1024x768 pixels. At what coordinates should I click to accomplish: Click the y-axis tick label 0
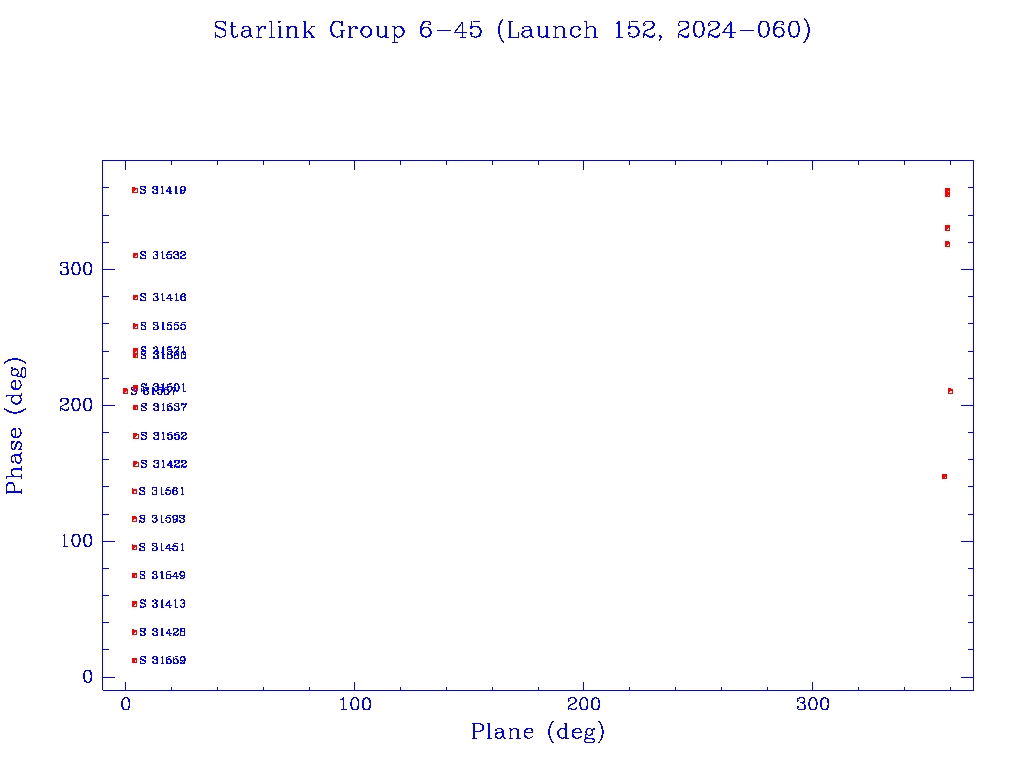point(88,677)
